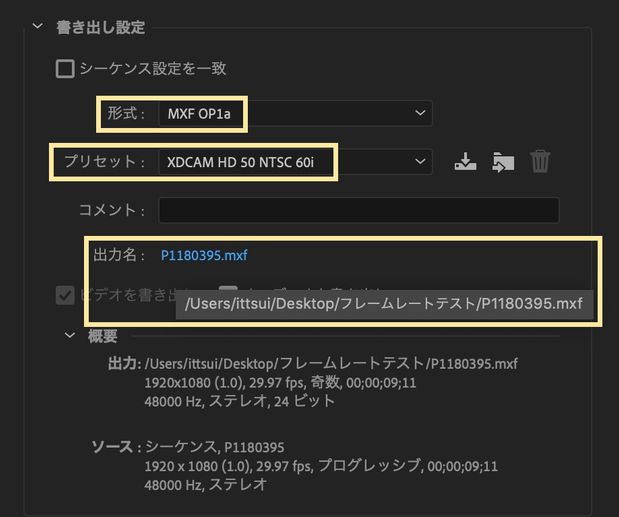Click the 出力名 label
Screen dimensions: 619x517
pos(119,255)
